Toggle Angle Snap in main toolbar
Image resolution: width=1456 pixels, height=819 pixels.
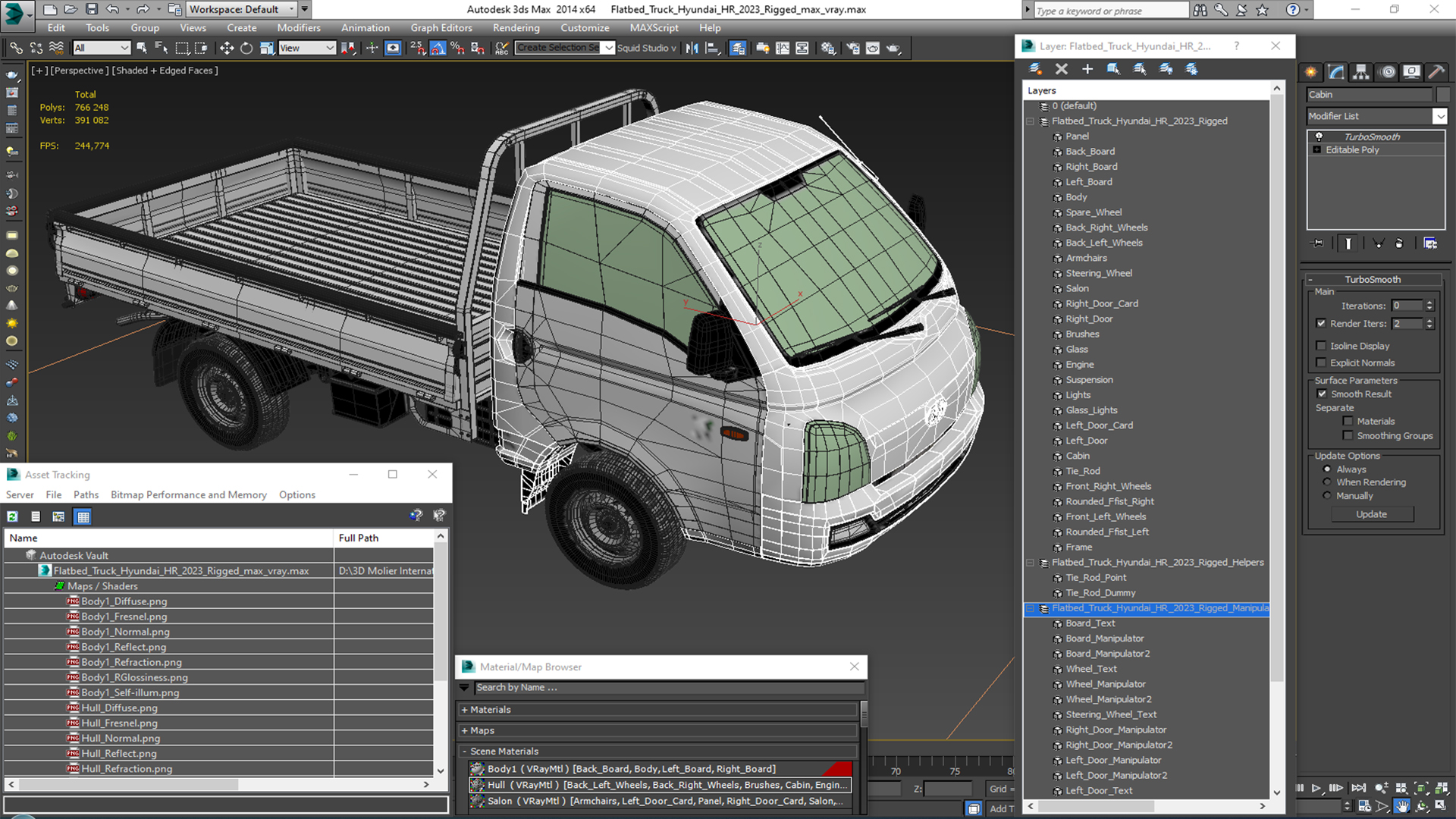coord(438,48)
